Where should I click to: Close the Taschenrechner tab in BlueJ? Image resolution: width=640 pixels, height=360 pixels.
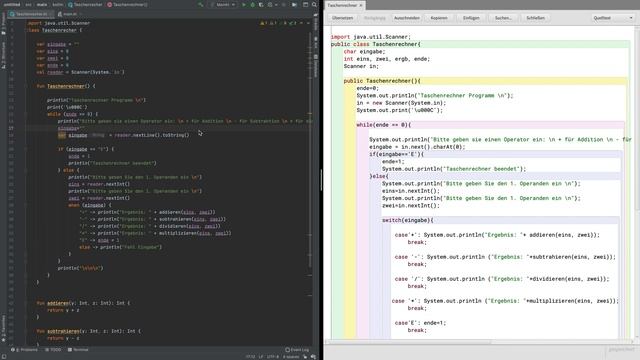point(361,5)
